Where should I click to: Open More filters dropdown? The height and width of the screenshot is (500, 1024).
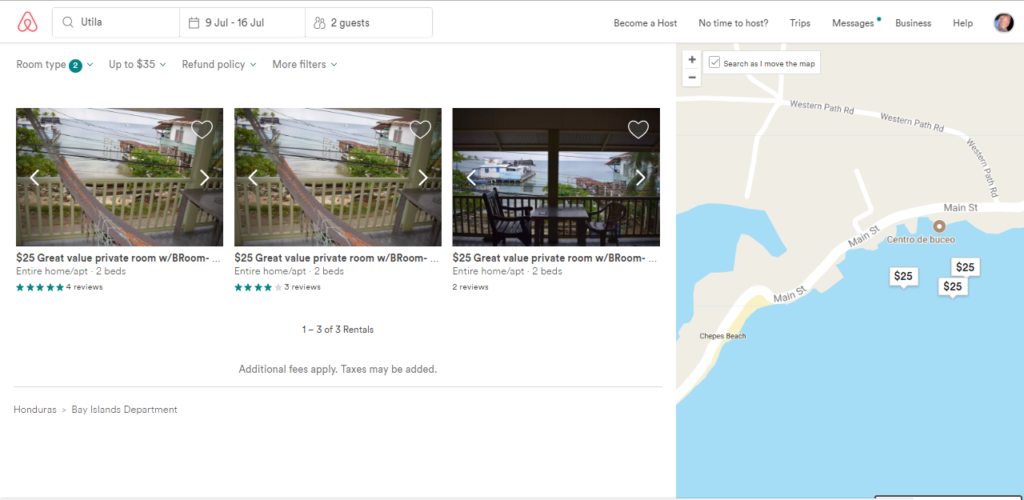(304, 65)
